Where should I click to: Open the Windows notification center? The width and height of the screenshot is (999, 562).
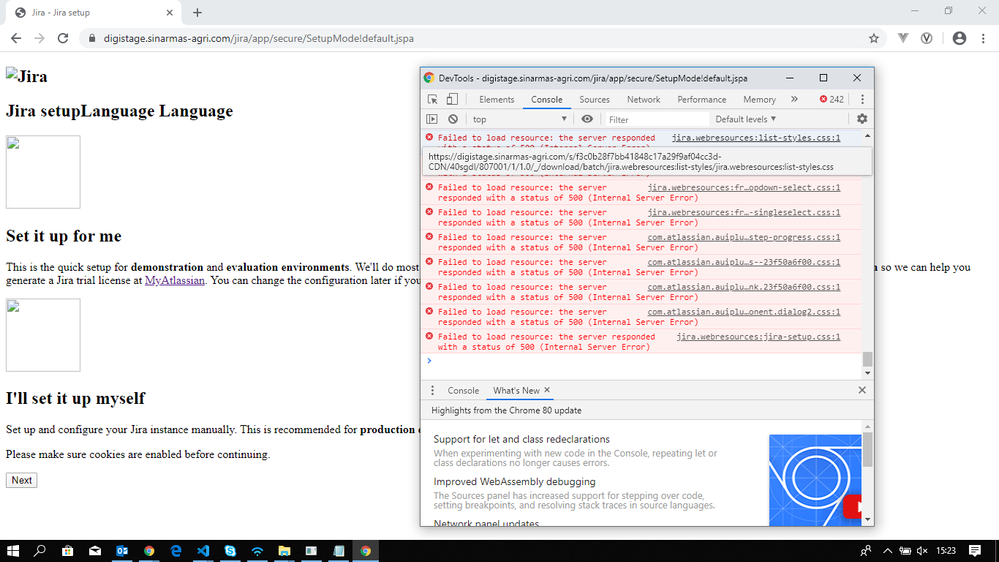tap(975, 551)
